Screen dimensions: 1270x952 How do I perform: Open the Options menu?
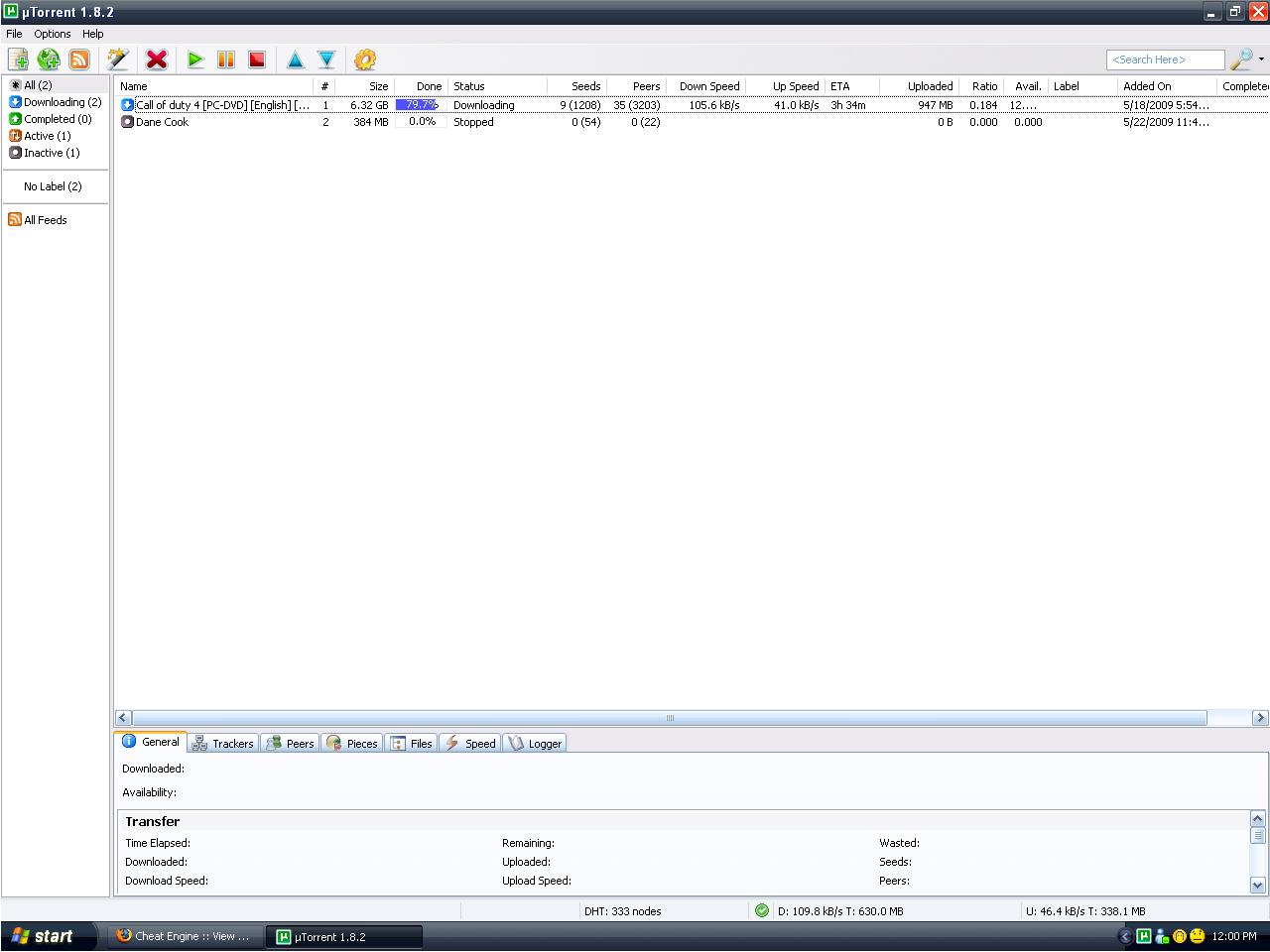pyautogui.click(x=53, y=34)
